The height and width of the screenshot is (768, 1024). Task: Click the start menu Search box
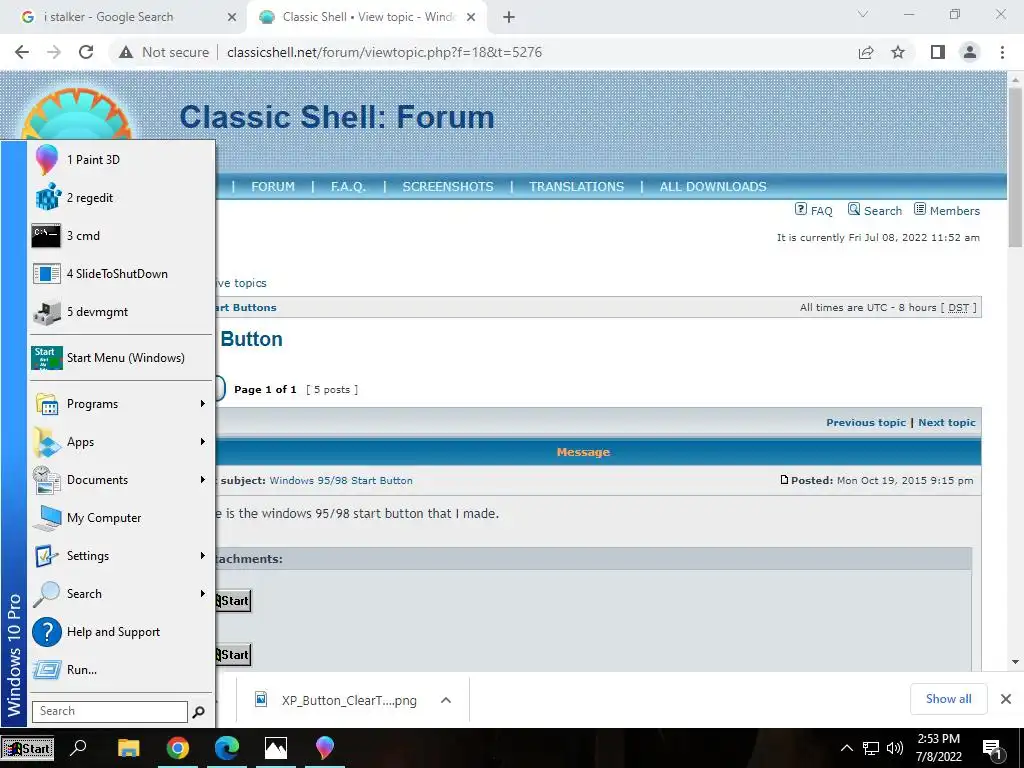pyautogui.click(x=110, y=711)
